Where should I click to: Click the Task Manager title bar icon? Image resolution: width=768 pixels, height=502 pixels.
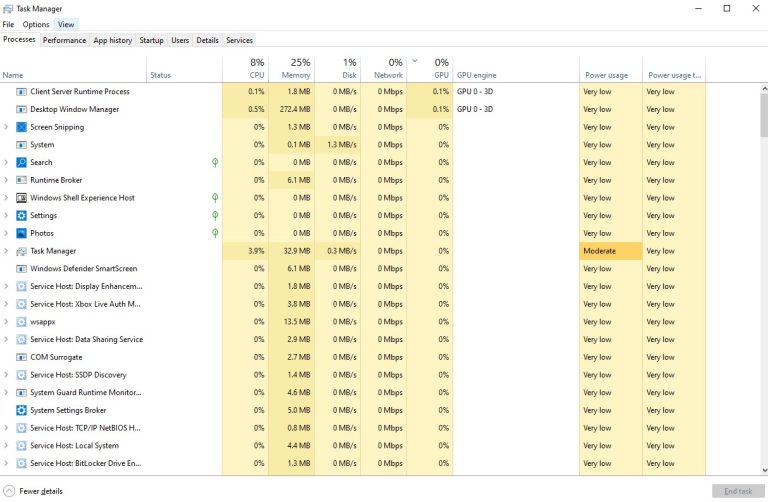coord(8,9)
